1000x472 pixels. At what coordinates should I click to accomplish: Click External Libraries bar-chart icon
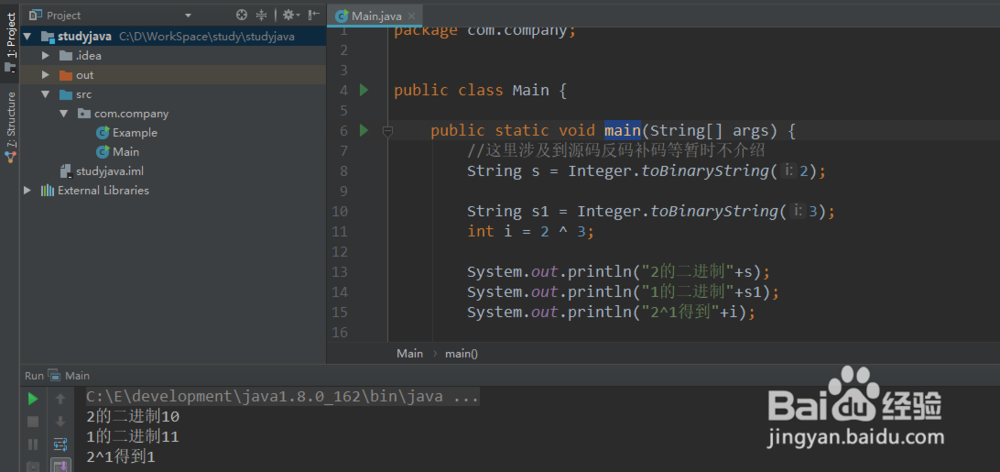pyautogui.click(x=47, y=190)
